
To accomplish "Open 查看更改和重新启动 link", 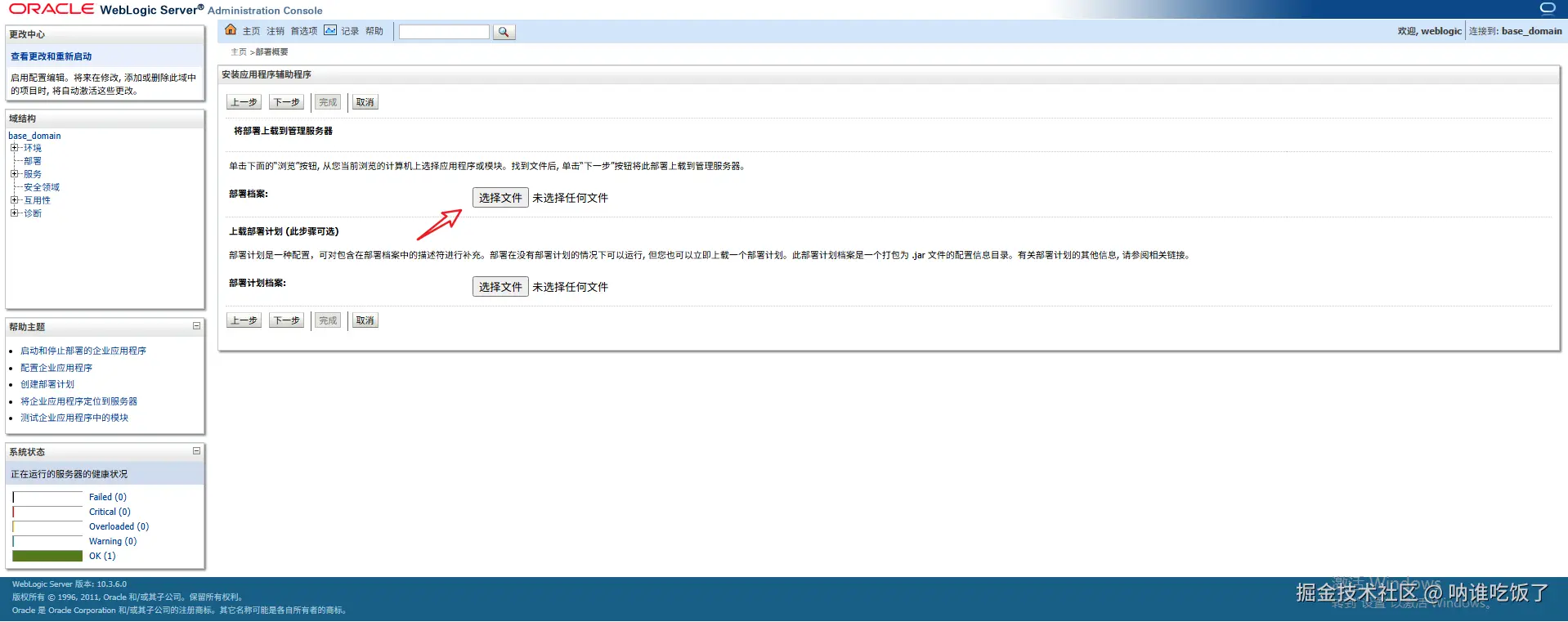I will 52,56.
